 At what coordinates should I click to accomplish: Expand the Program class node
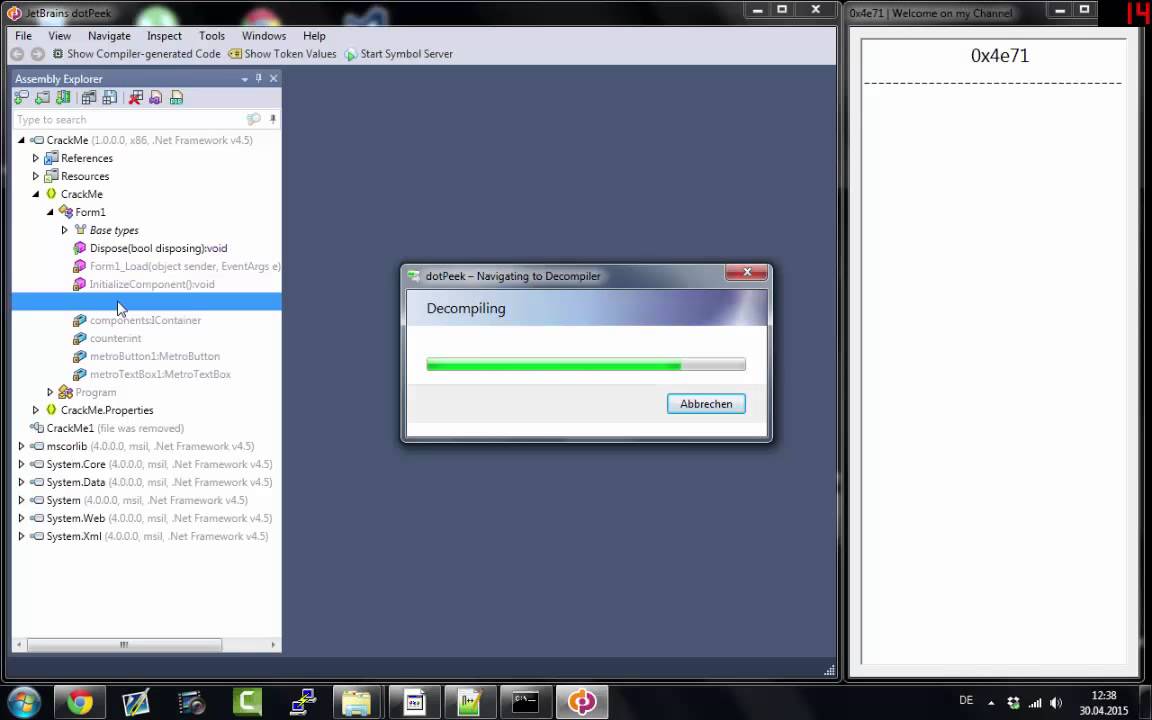[x=50, y=392]
